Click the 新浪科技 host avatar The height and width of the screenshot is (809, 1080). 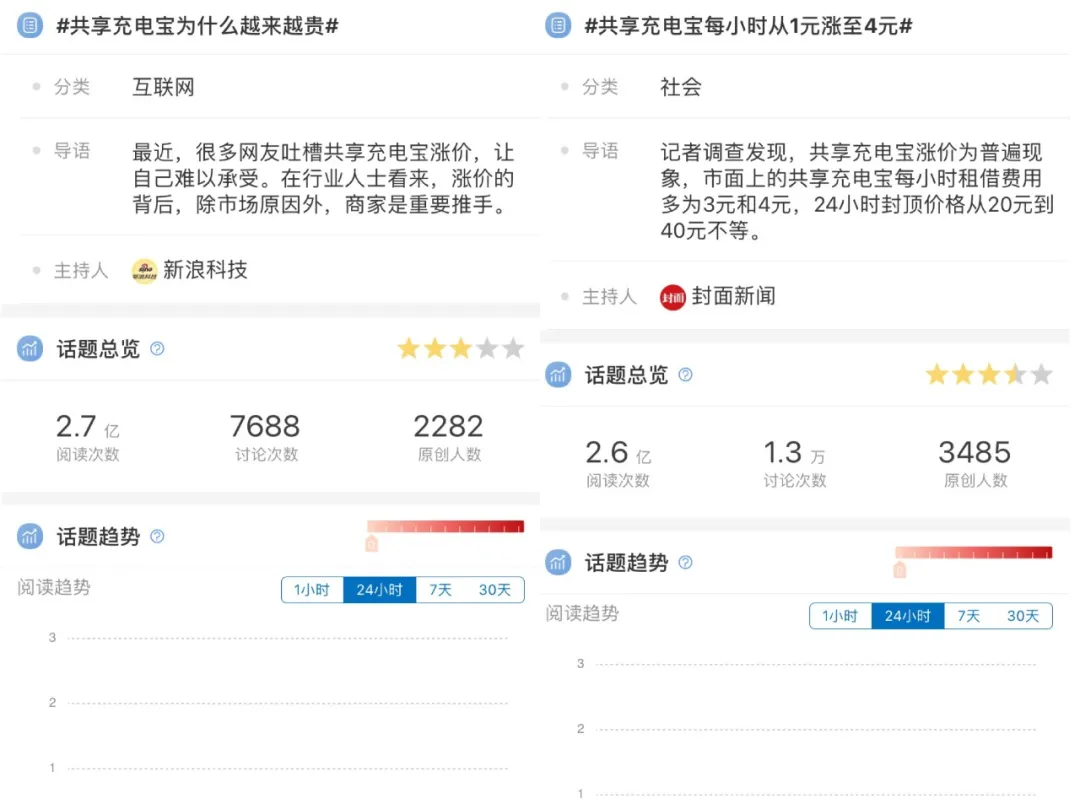(145, 271)
